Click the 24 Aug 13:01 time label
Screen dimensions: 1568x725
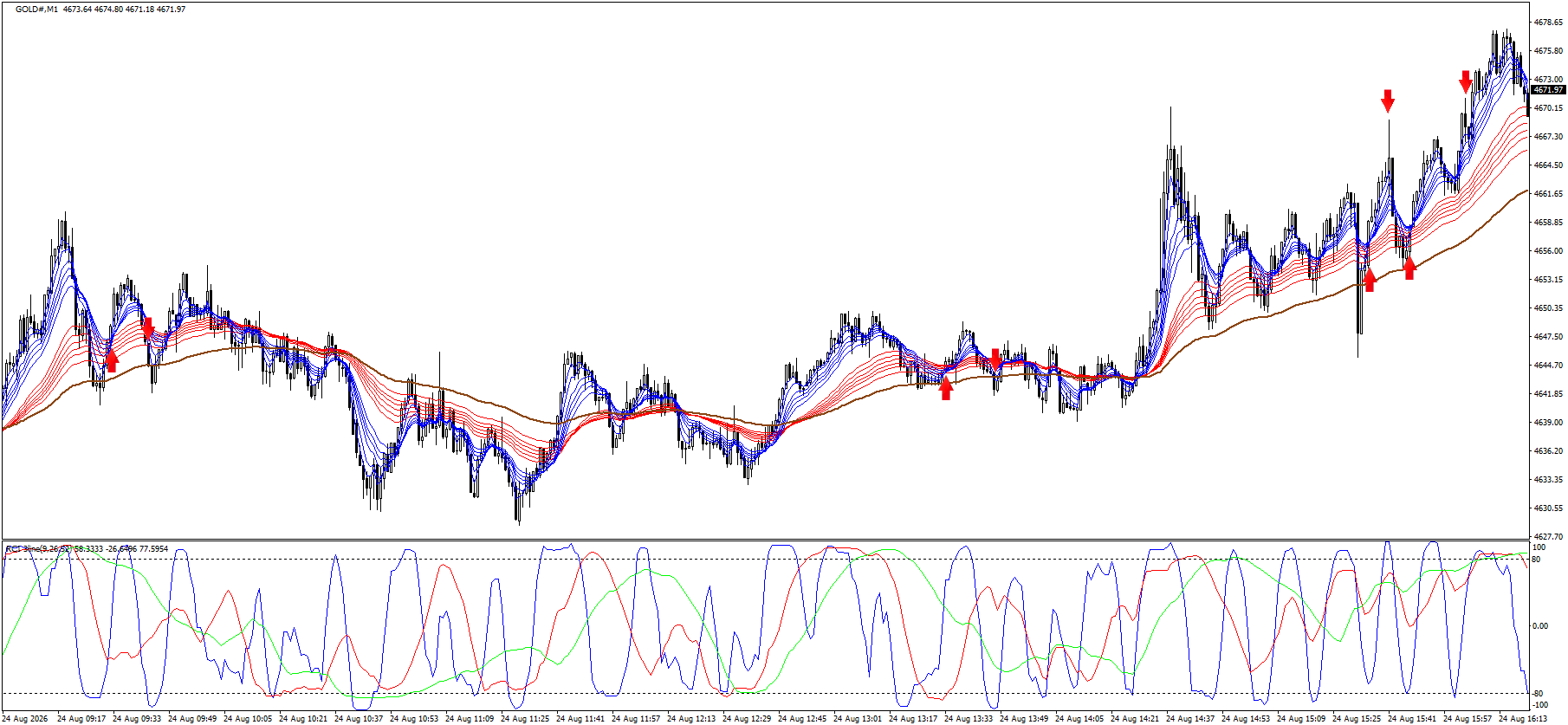tap(858, 719)
